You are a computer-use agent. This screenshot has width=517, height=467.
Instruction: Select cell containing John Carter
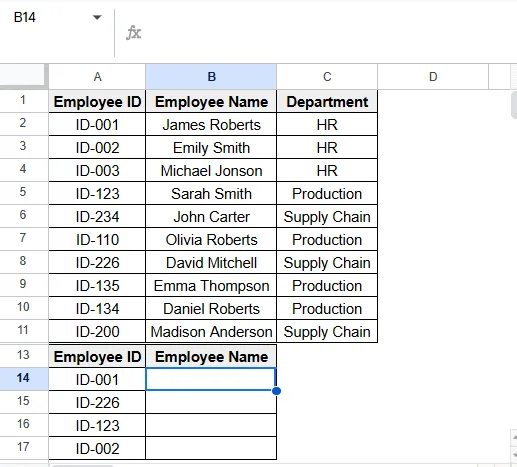[x=211, y=216]
